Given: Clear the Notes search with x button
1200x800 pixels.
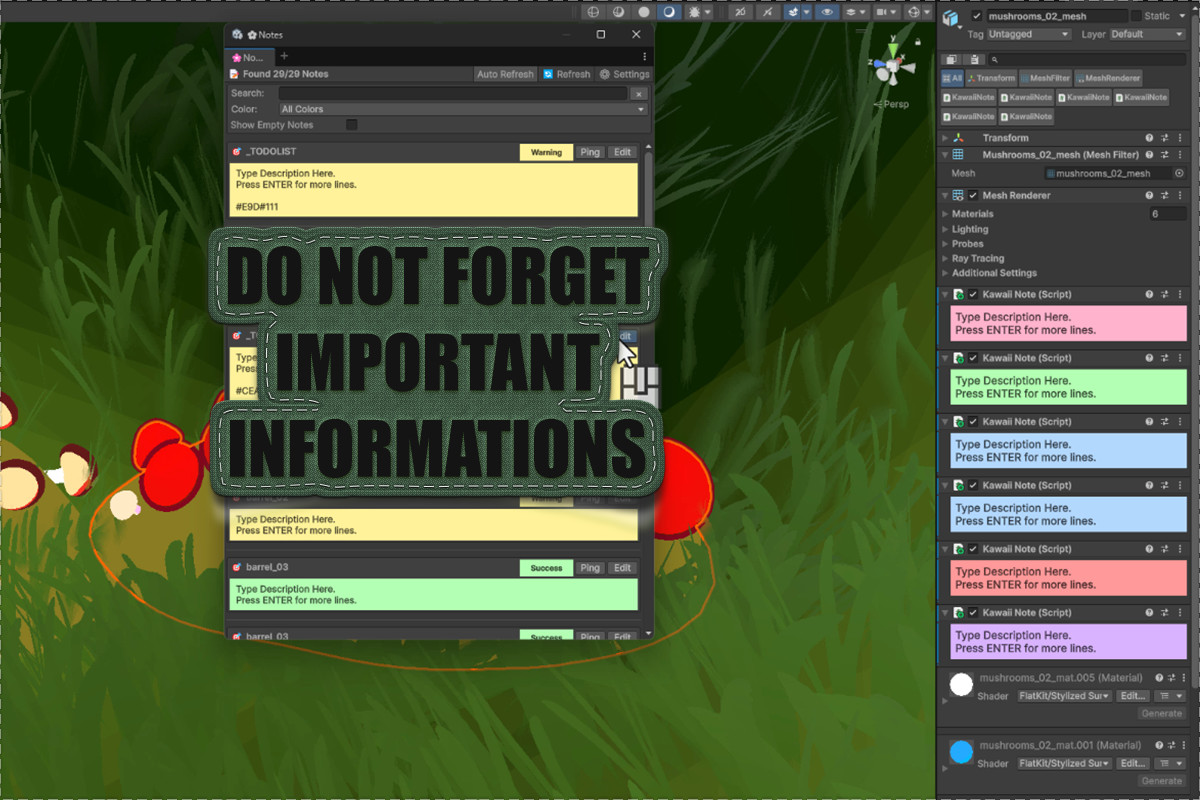Looking at the screenshot, I should [x=640, y=93].
